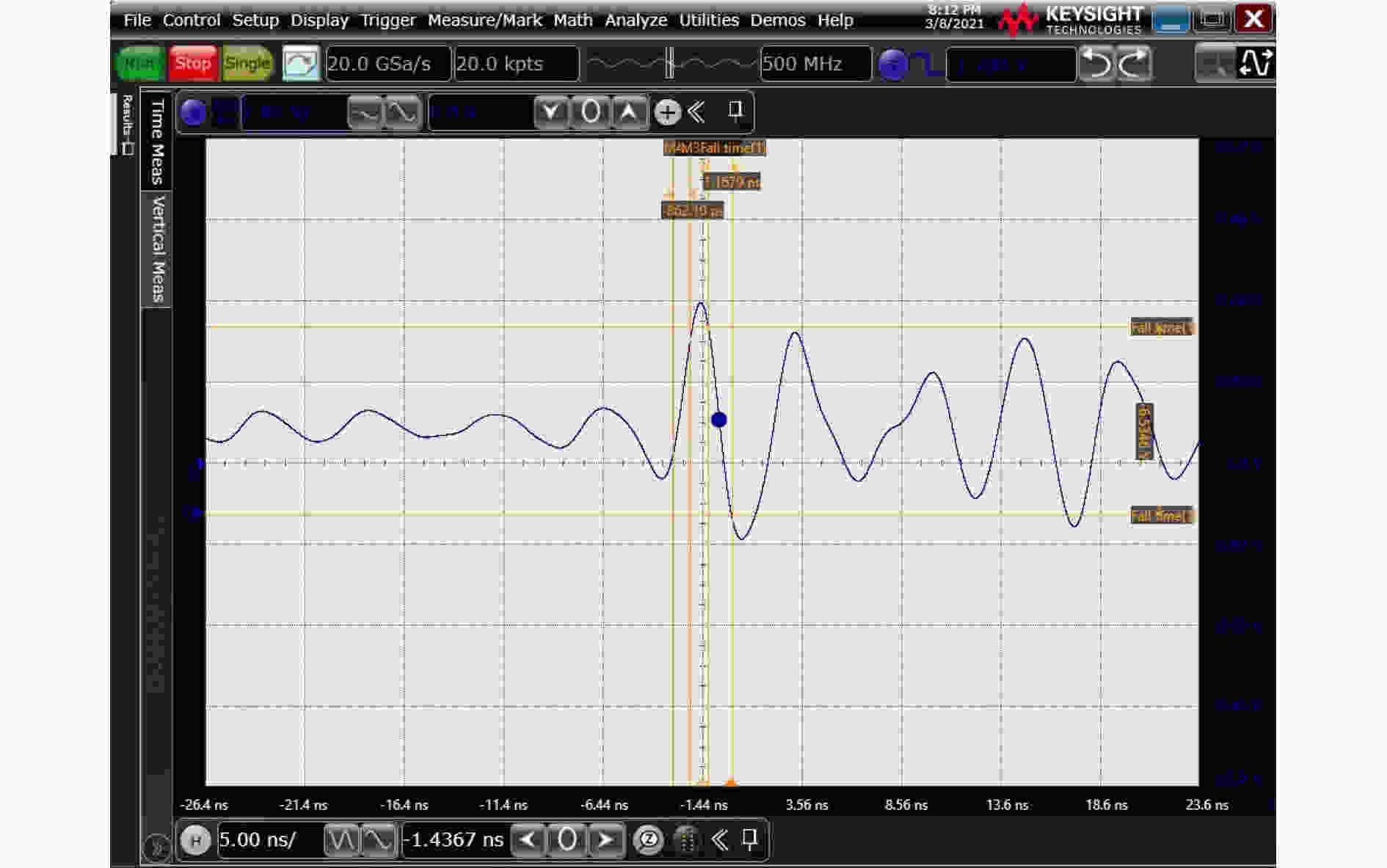This screenshot has height=868, width=1387.
Task: Click the blue trigger point dot on waveform
Action: coord(719,420)
